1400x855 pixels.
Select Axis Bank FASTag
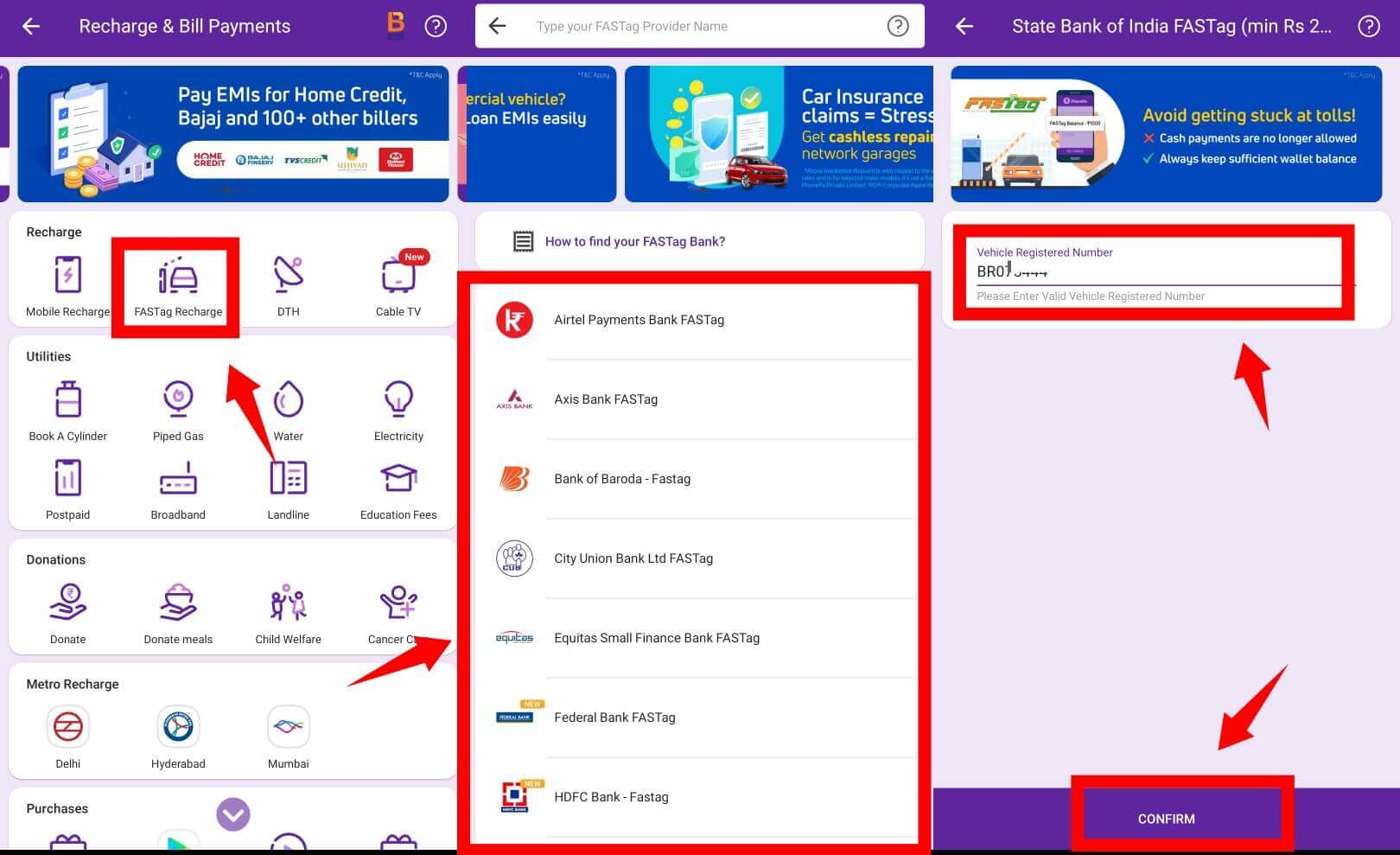(x=698, y=399)
